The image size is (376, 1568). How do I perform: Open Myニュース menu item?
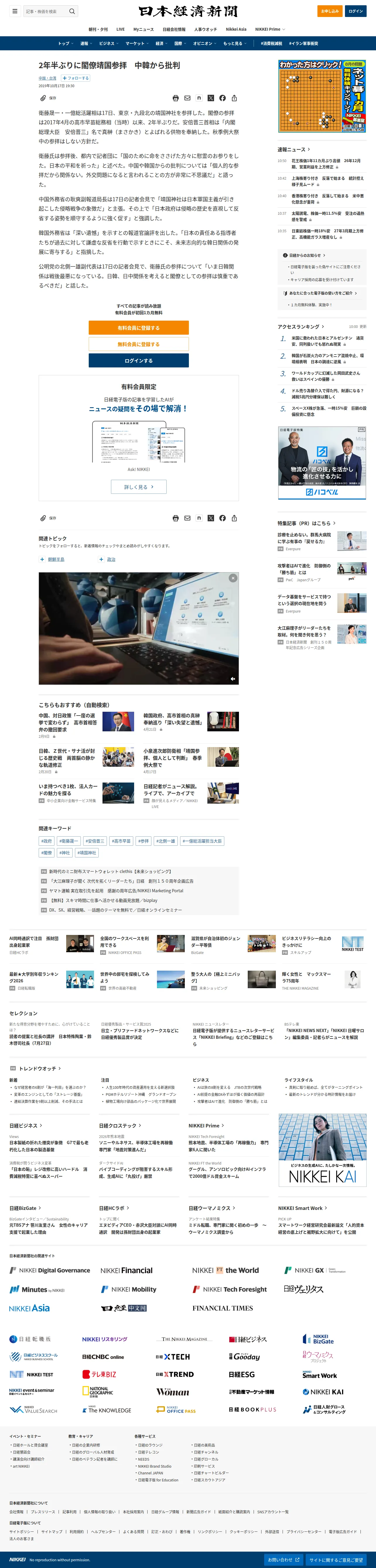[144, 29]
